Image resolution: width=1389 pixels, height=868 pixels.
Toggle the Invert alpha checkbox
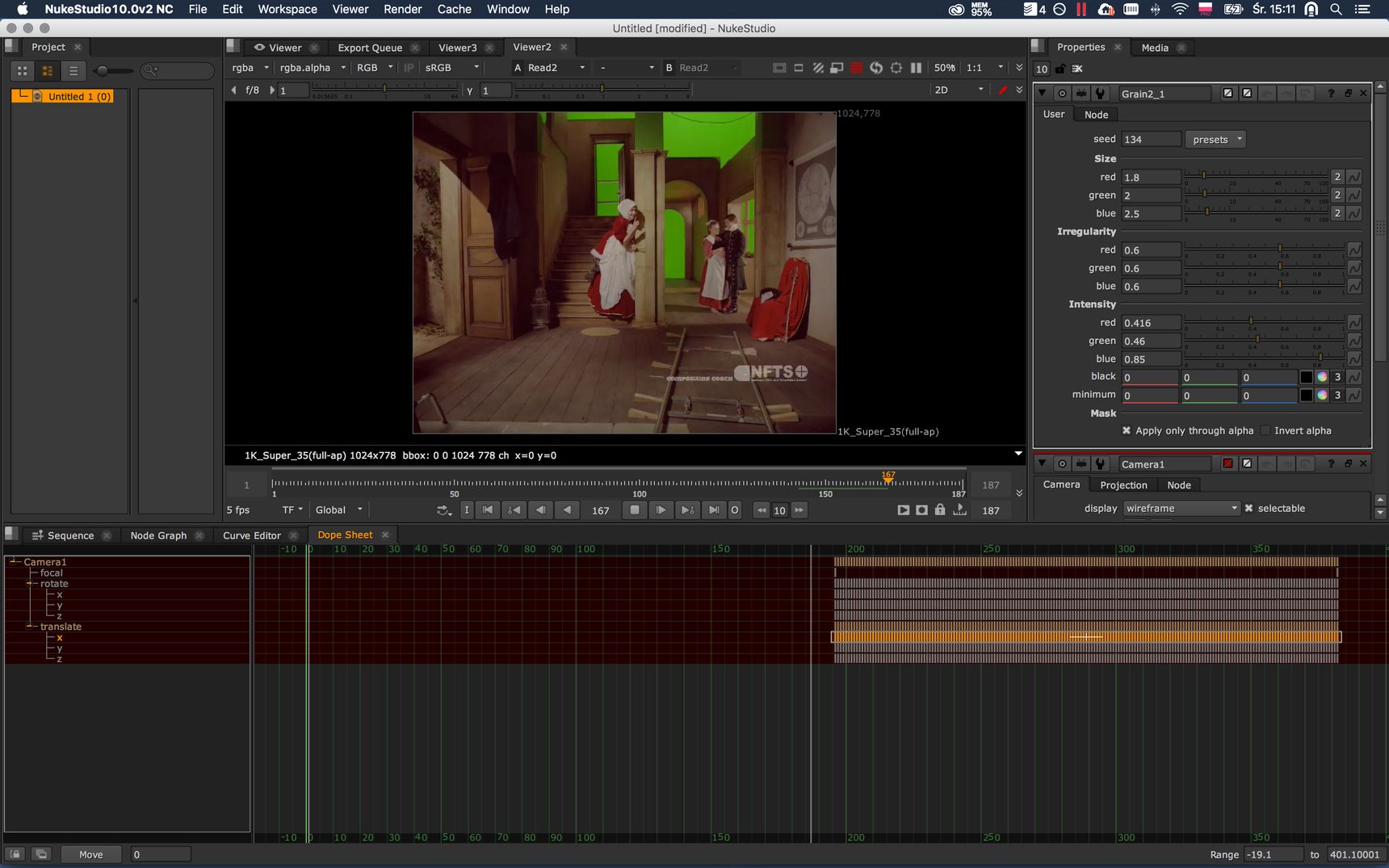[x=1265, y=430]
